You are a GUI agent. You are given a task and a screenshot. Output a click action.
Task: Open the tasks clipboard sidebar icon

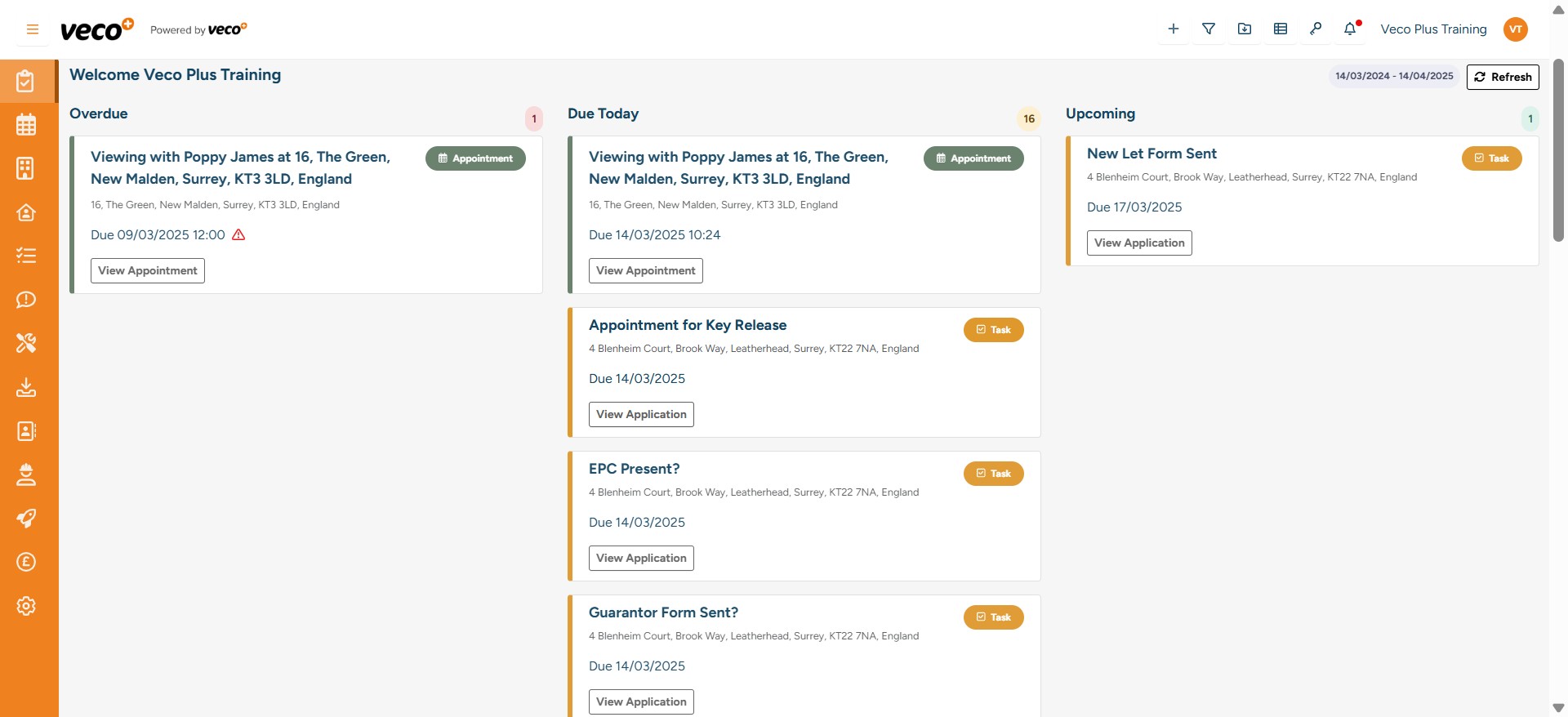point(26,81)
